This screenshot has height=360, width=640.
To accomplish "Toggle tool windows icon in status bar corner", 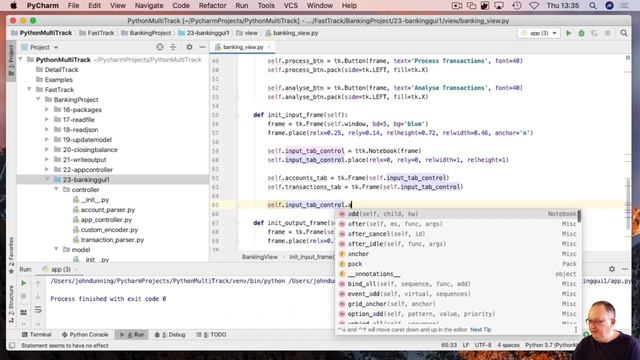I will (12, 345).
